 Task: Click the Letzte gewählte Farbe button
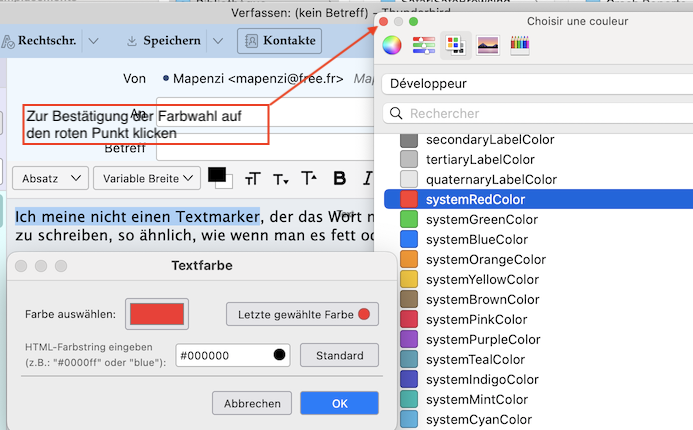[x=302, y=314]
